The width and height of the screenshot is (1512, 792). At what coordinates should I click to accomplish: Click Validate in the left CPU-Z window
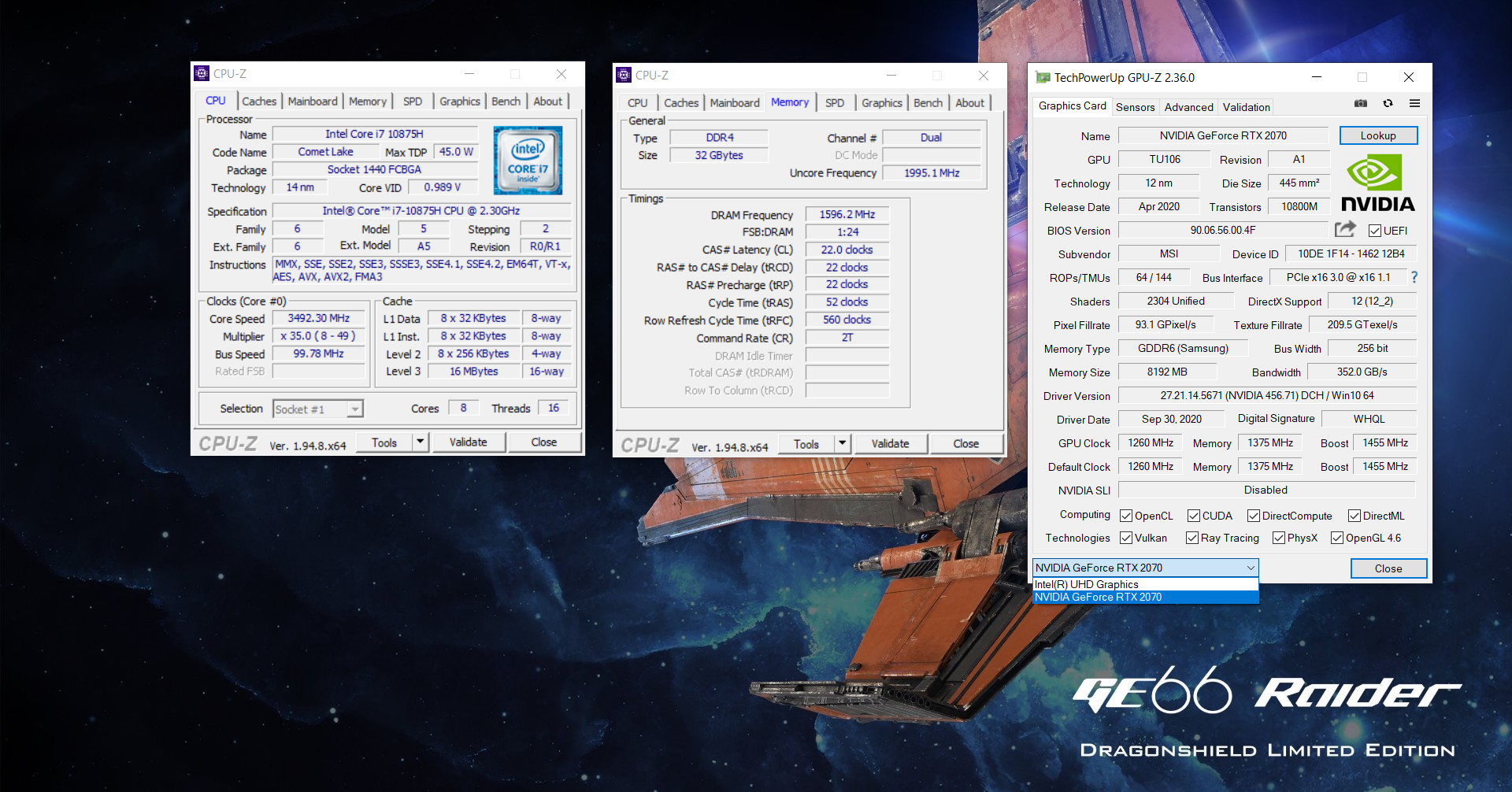pos(469,442)
